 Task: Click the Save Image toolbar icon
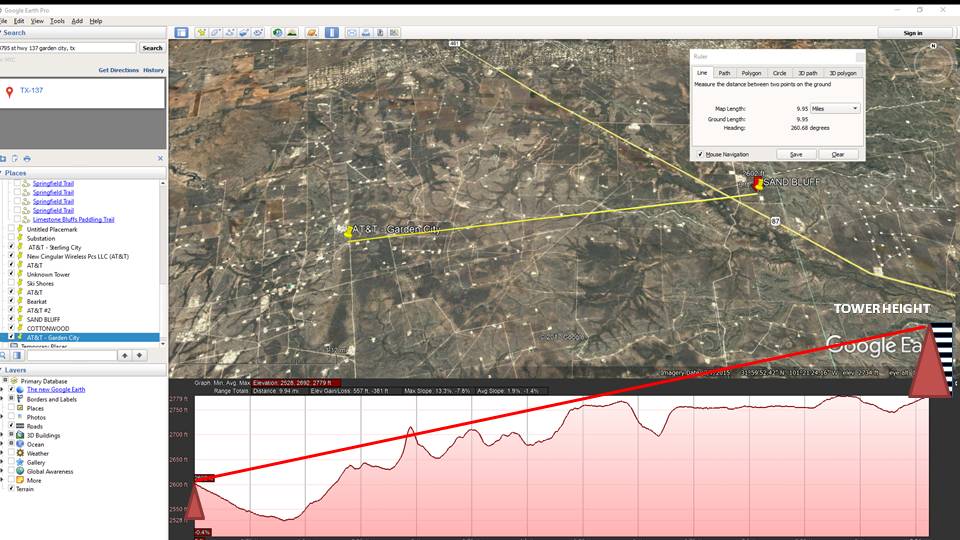tap(380, 32)
